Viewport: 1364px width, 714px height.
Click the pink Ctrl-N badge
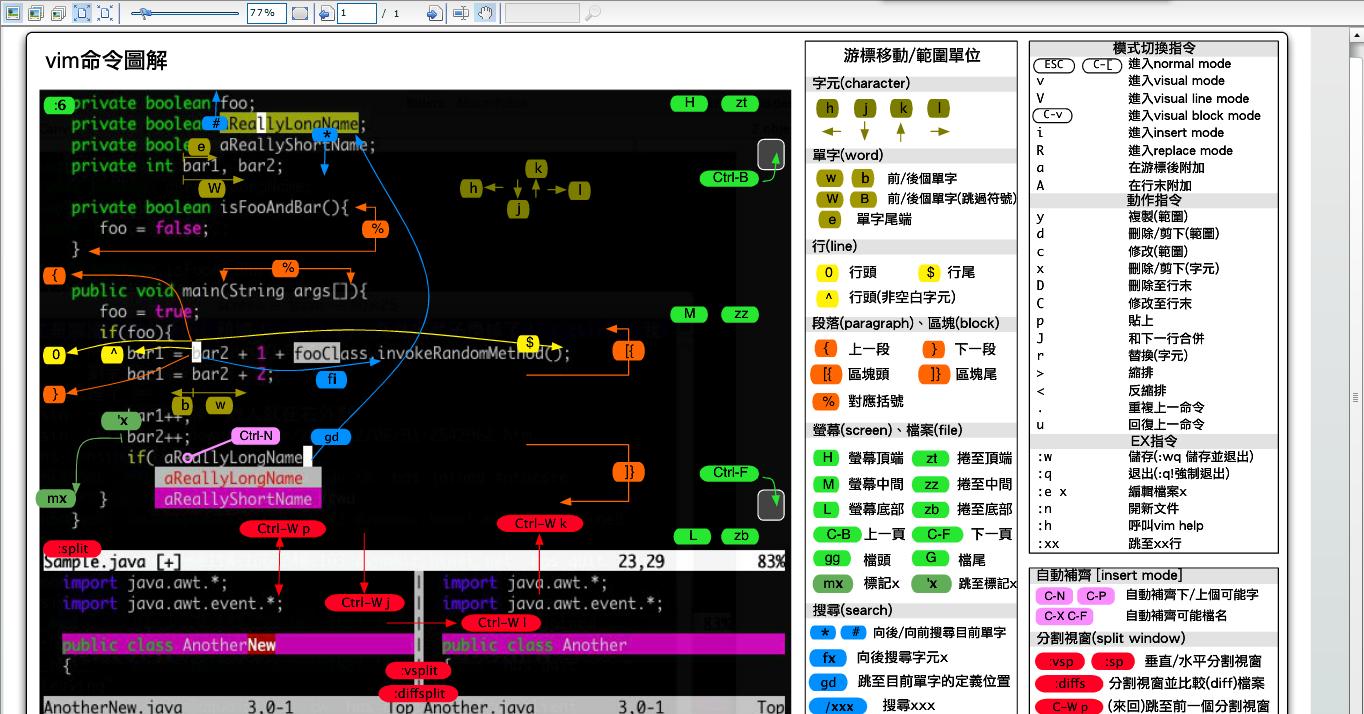[x=256, y=436]
